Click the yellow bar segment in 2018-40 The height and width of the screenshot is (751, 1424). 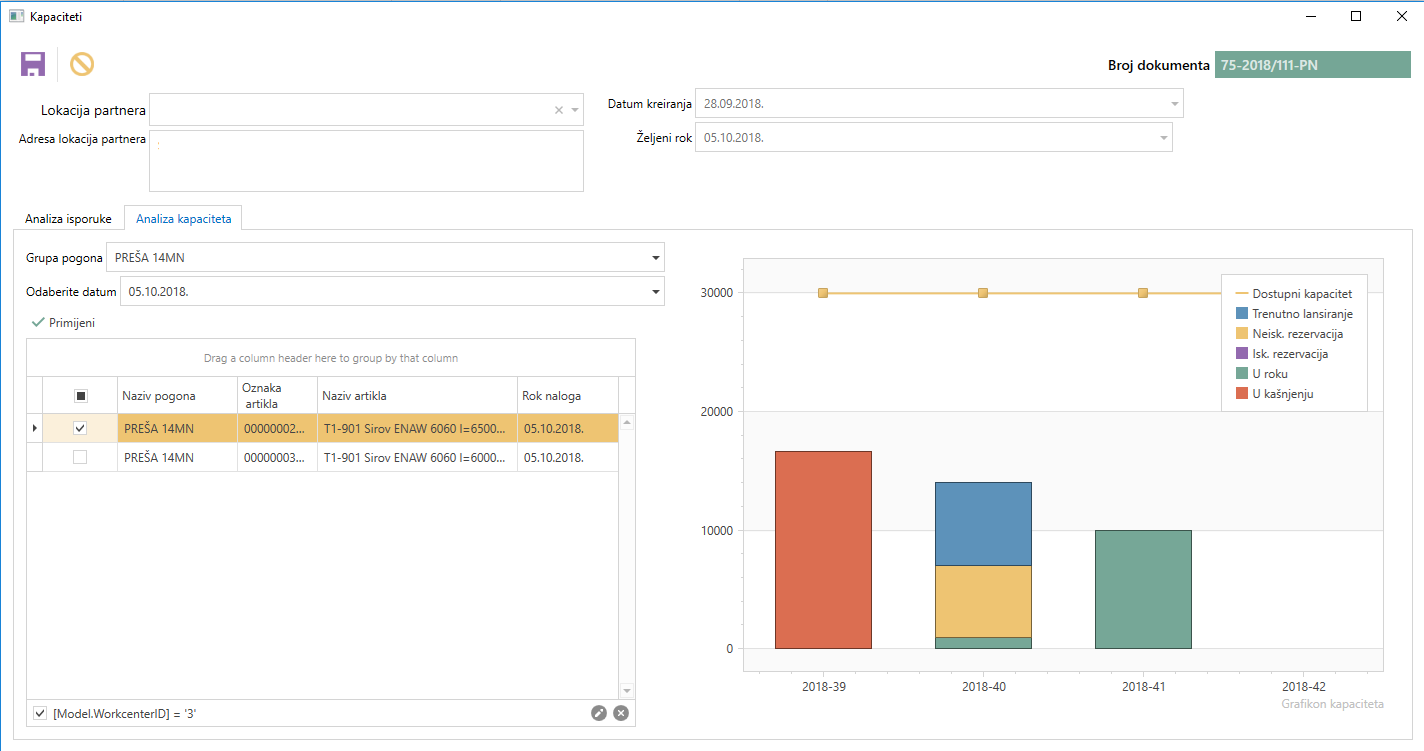[x=983, y=602]
